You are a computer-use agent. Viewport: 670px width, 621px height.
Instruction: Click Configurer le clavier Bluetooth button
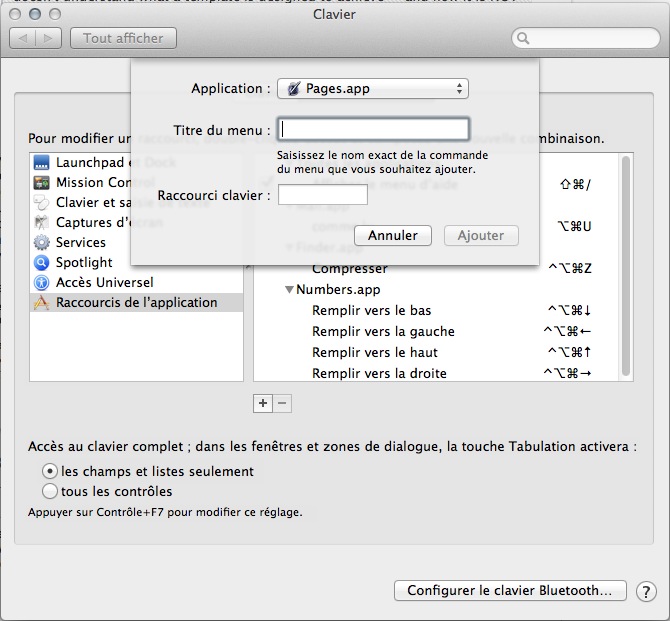point(510,590)
